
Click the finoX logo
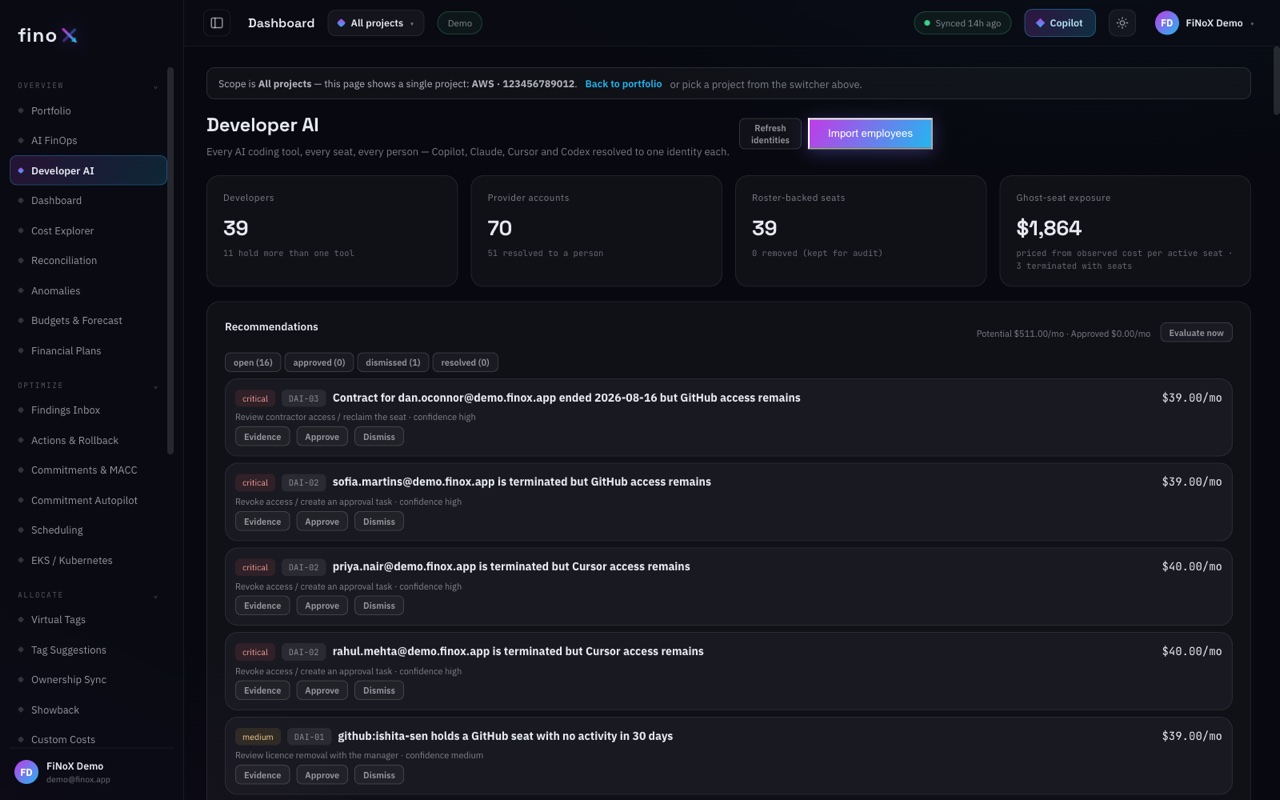tap(48, 35)
